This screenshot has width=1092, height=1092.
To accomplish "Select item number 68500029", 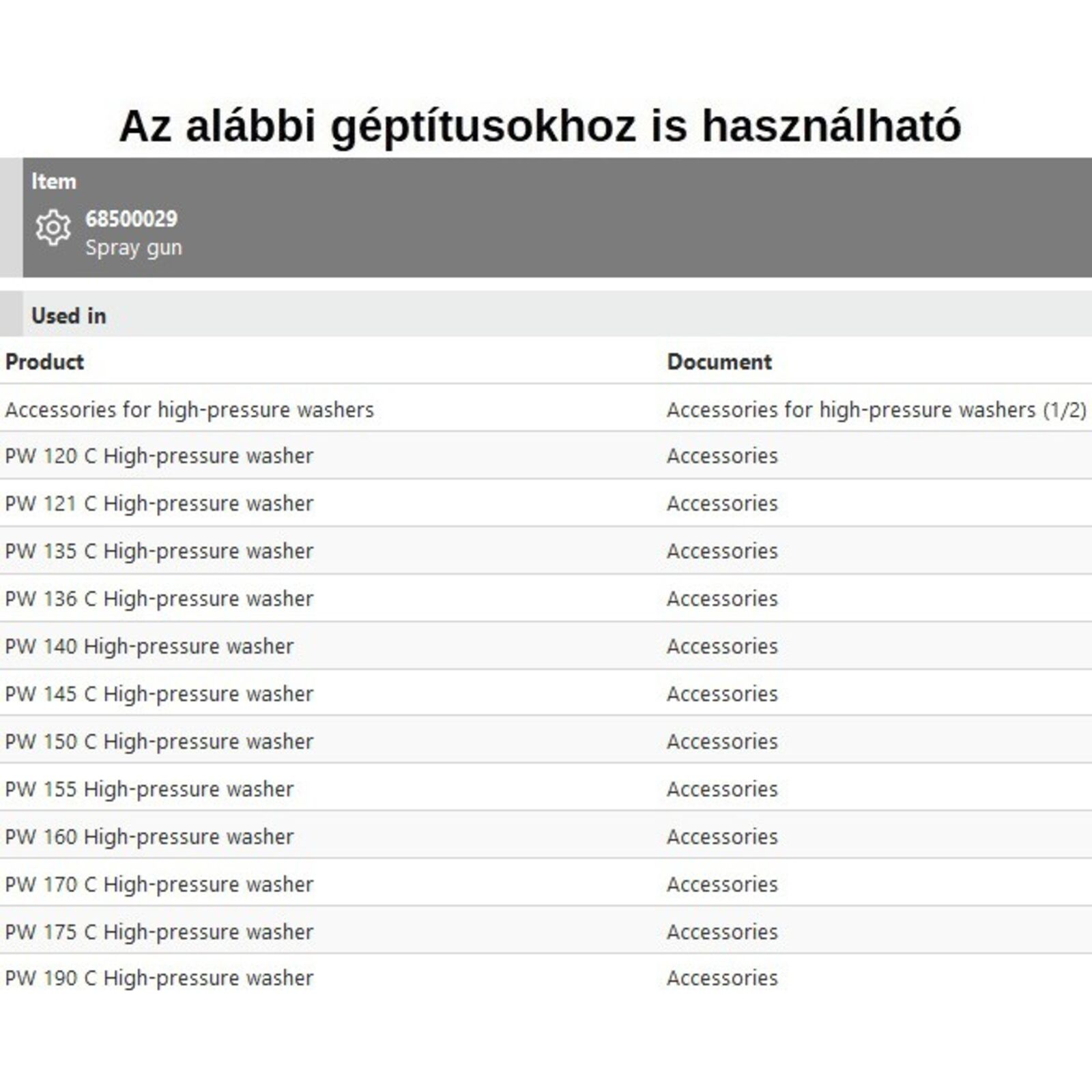I will coord(131,219).
